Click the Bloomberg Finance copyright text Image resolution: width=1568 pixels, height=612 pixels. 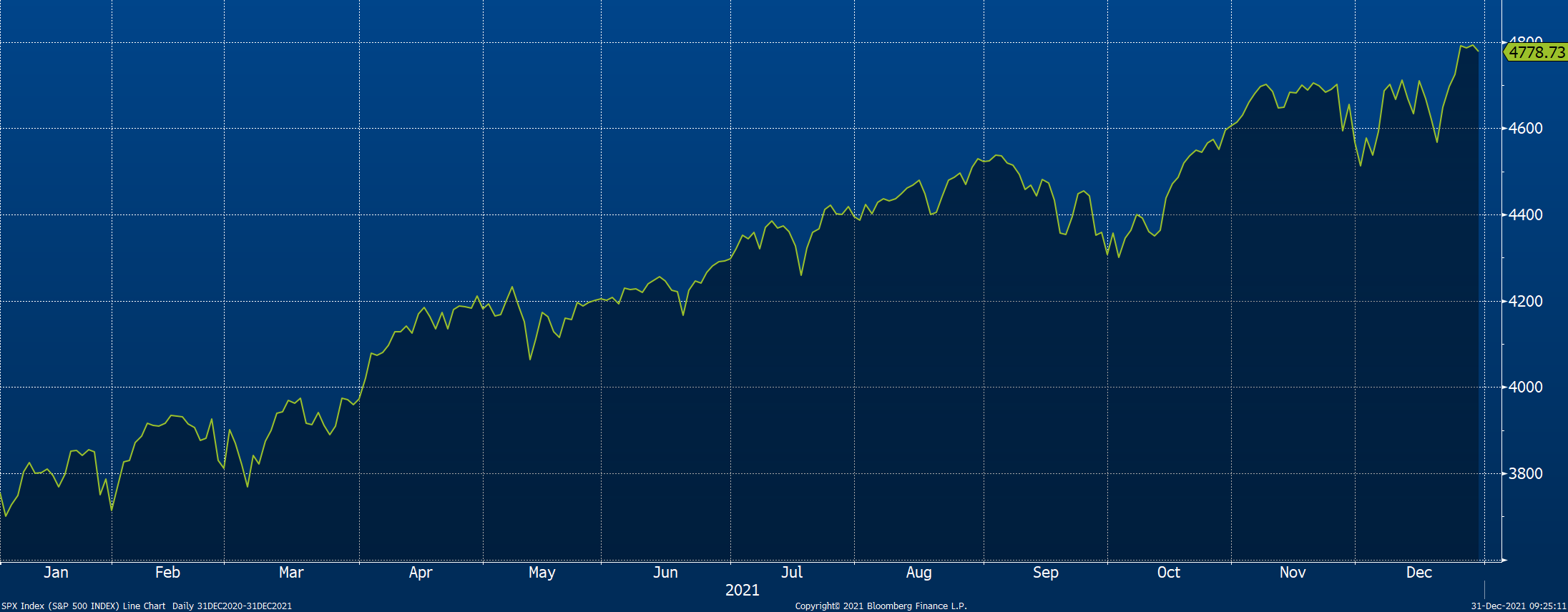point(881,606)
